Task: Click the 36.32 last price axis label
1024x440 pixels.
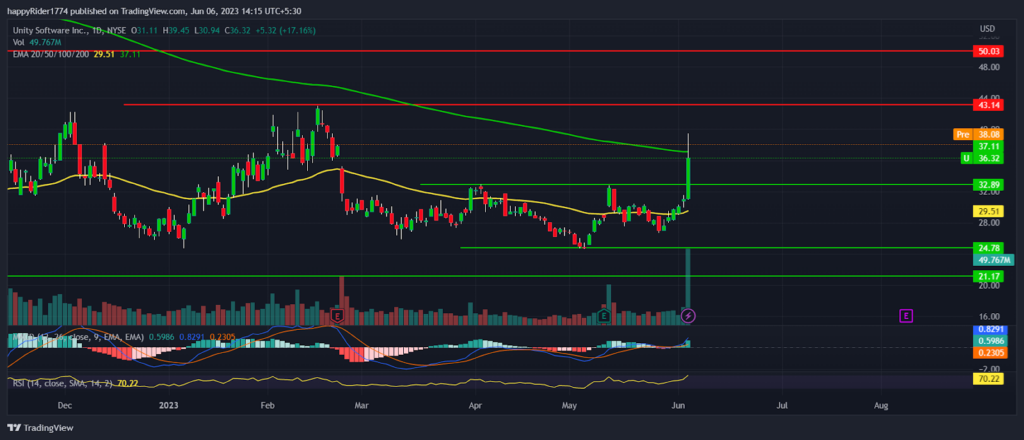Action: pos(988,158)
